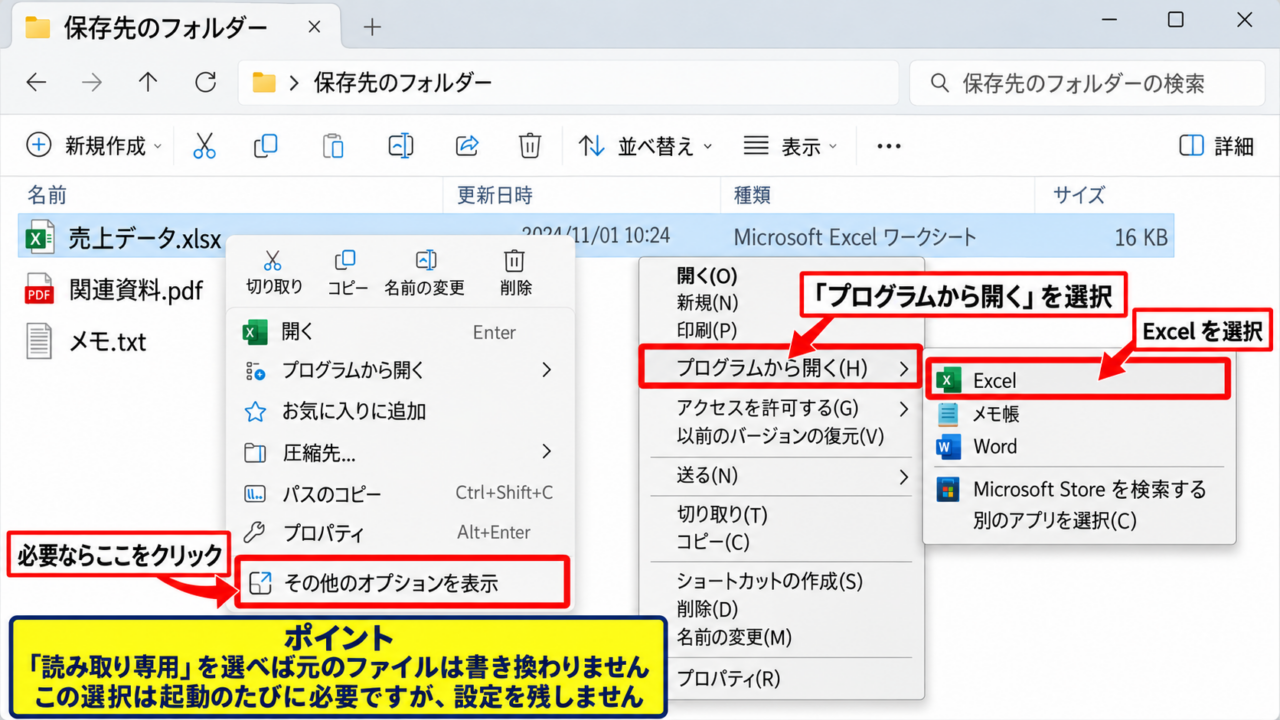Click the 名前 column header
The image size is (1280, 720).
click(47, 195)
